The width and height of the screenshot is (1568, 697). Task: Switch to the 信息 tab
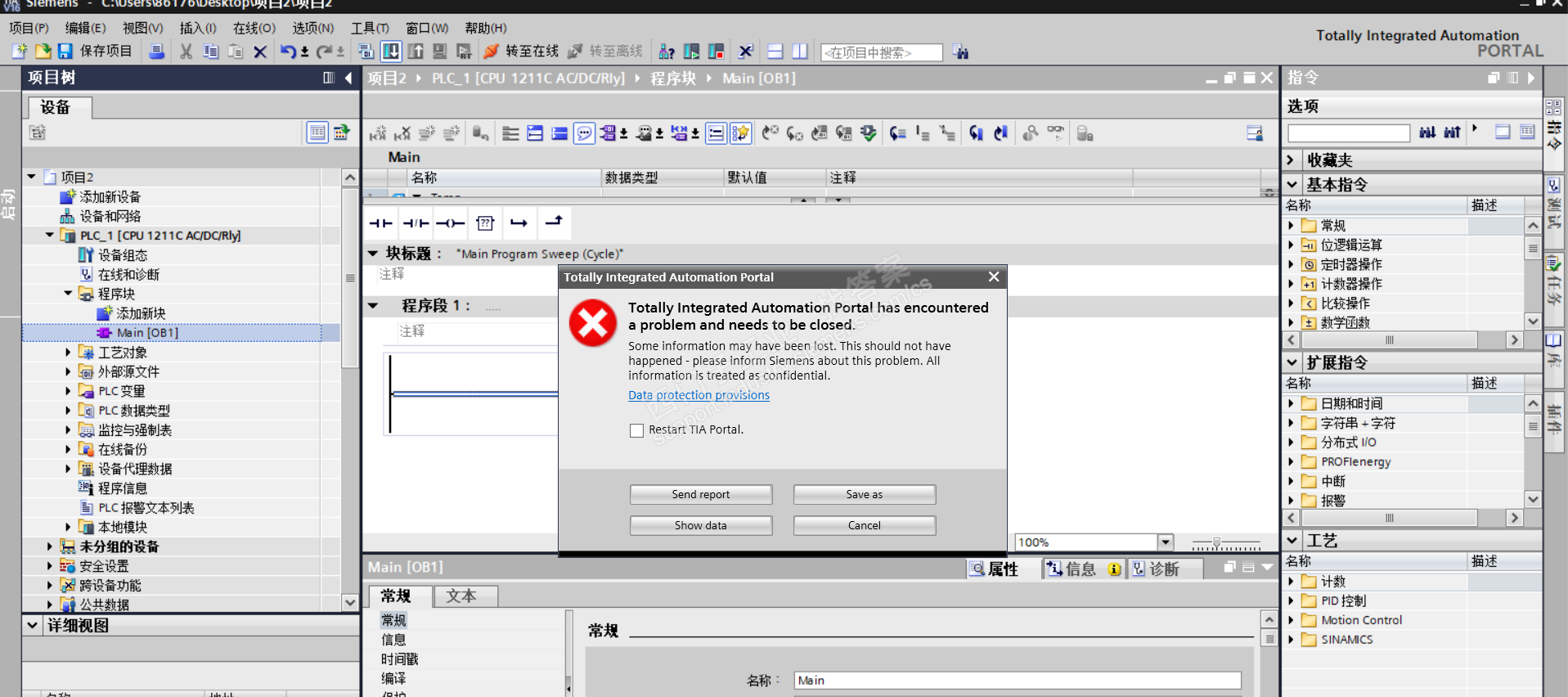click(x=1083, y=569)
